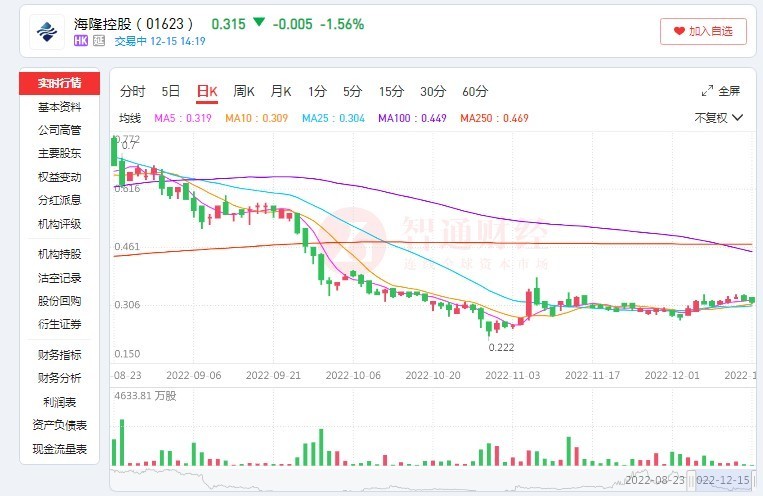Screen dimensions: 763x496
Task: Click the MA250 : 0.469 legend
Action: click(494, 118)
